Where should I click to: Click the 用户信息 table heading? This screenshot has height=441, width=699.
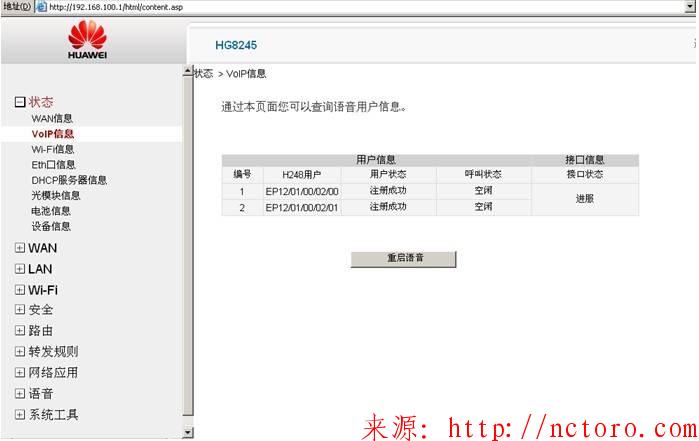376,160
